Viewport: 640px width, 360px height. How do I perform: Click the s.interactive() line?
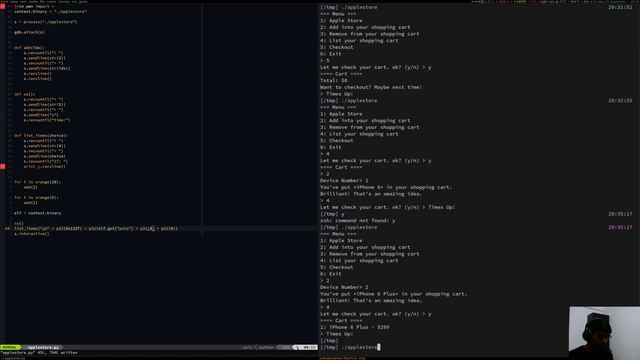click(x=31, y=234)
